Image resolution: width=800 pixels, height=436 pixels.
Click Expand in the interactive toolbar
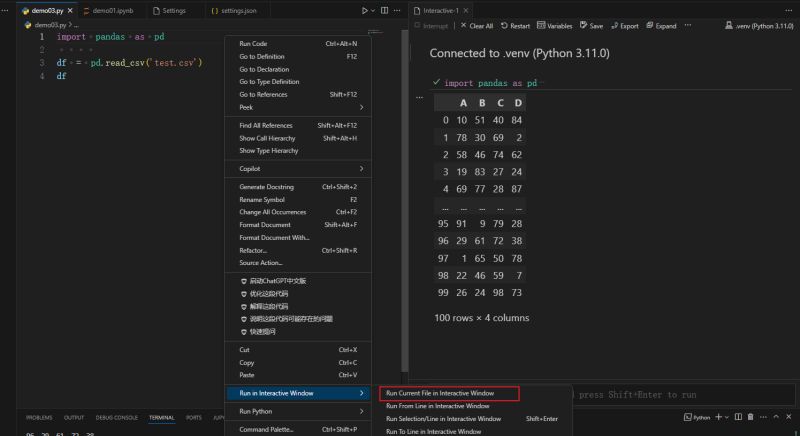tap(661, 25)
